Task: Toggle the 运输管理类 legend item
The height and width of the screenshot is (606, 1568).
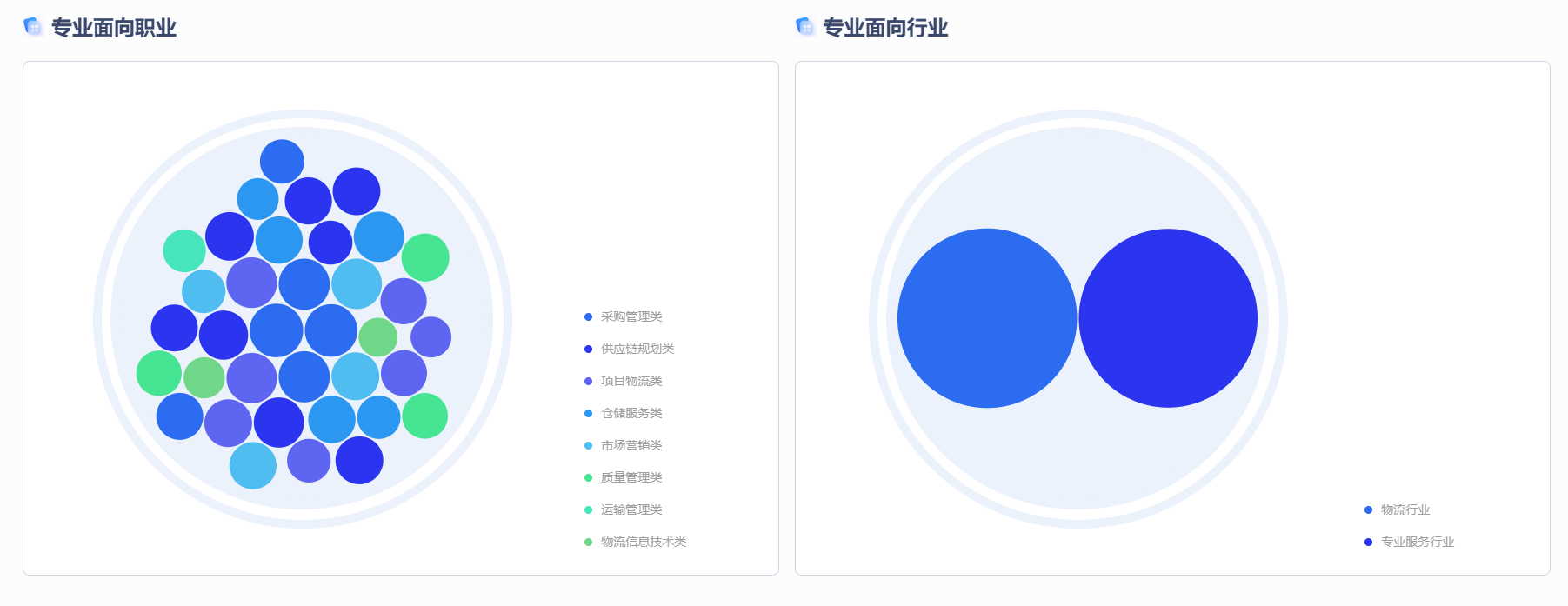Action: [624, 509]
